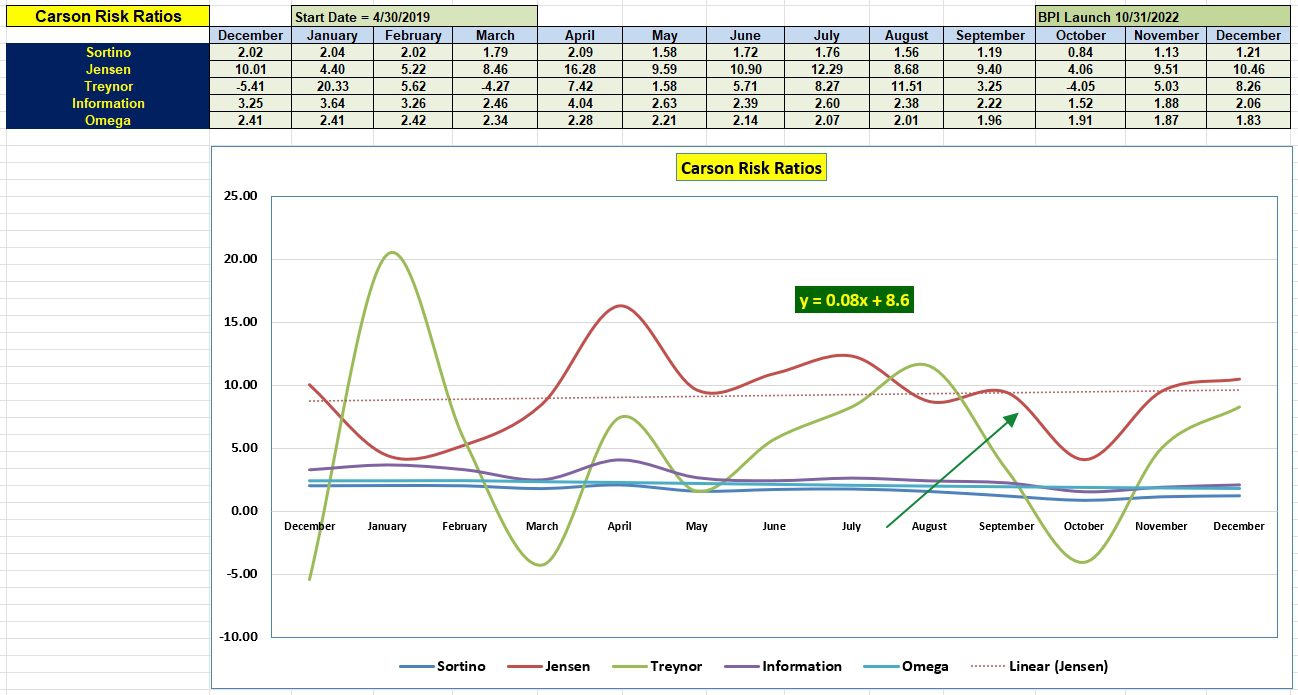This screenshot has height=695, width=1298.
Task: Click the May column header in table
Action: (x=662, y=35)
